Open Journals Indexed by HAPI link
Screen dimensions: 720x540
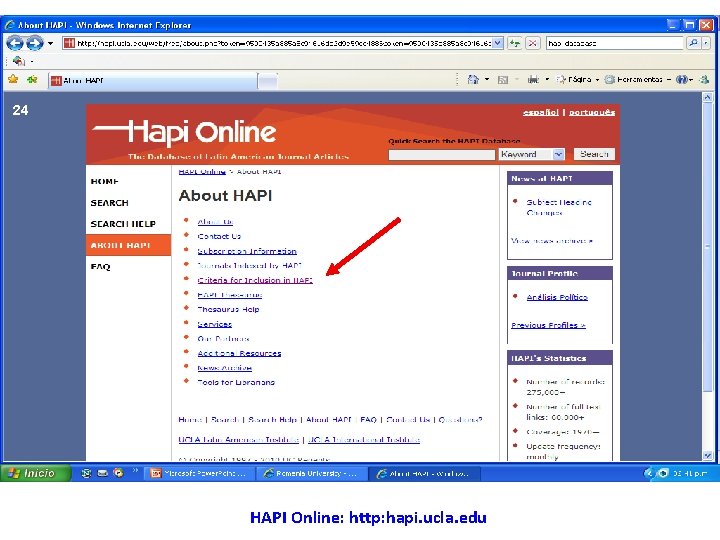click(x=249, y=265)
